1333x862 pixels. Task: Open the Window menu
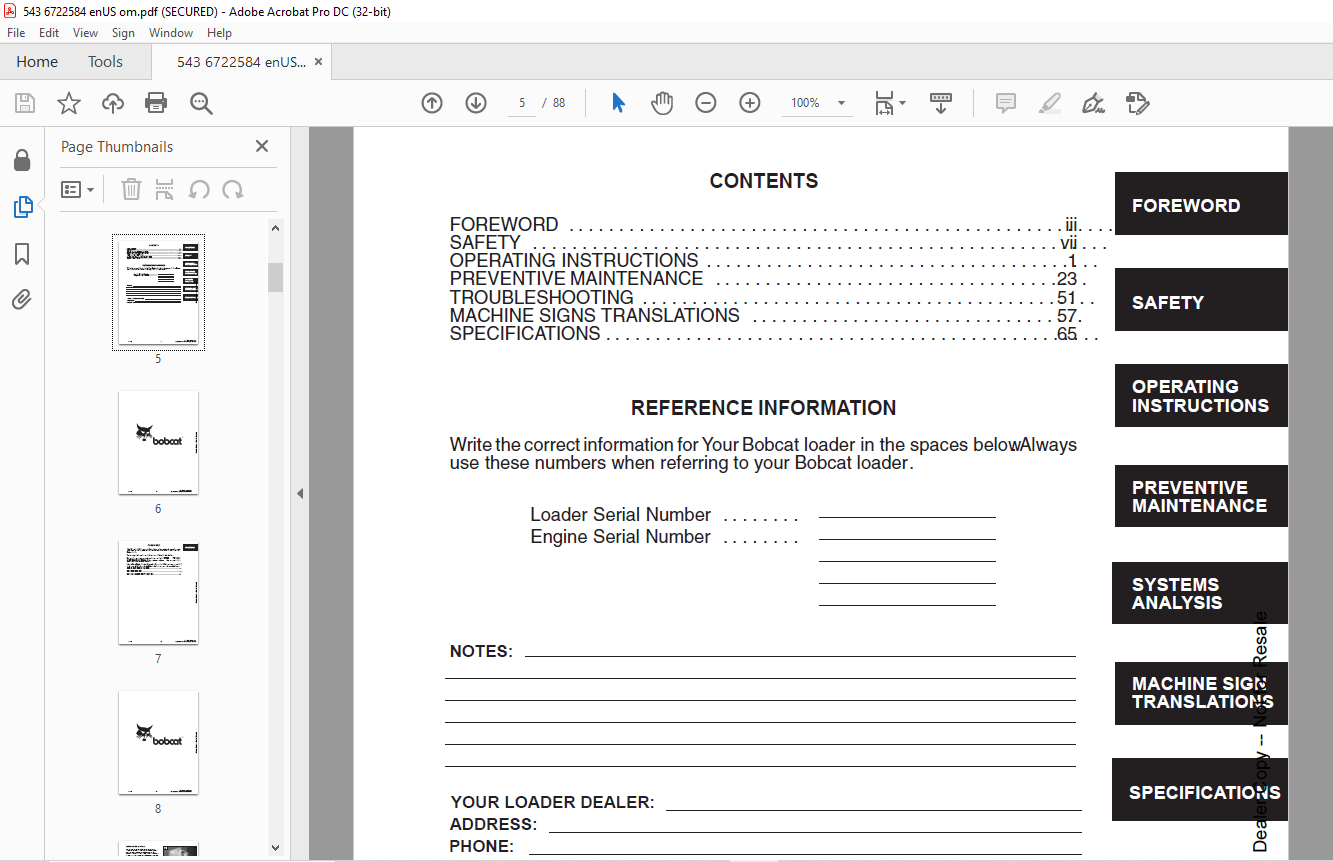pos(171,33)
